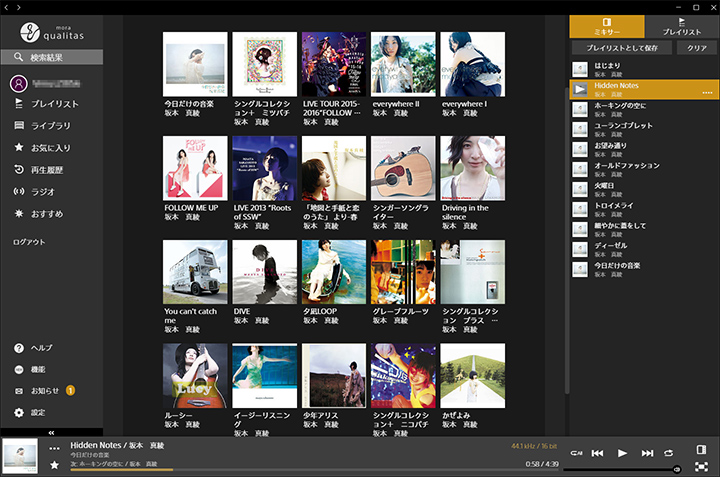Open the more options dots in player bar

[x=54, y=449]
